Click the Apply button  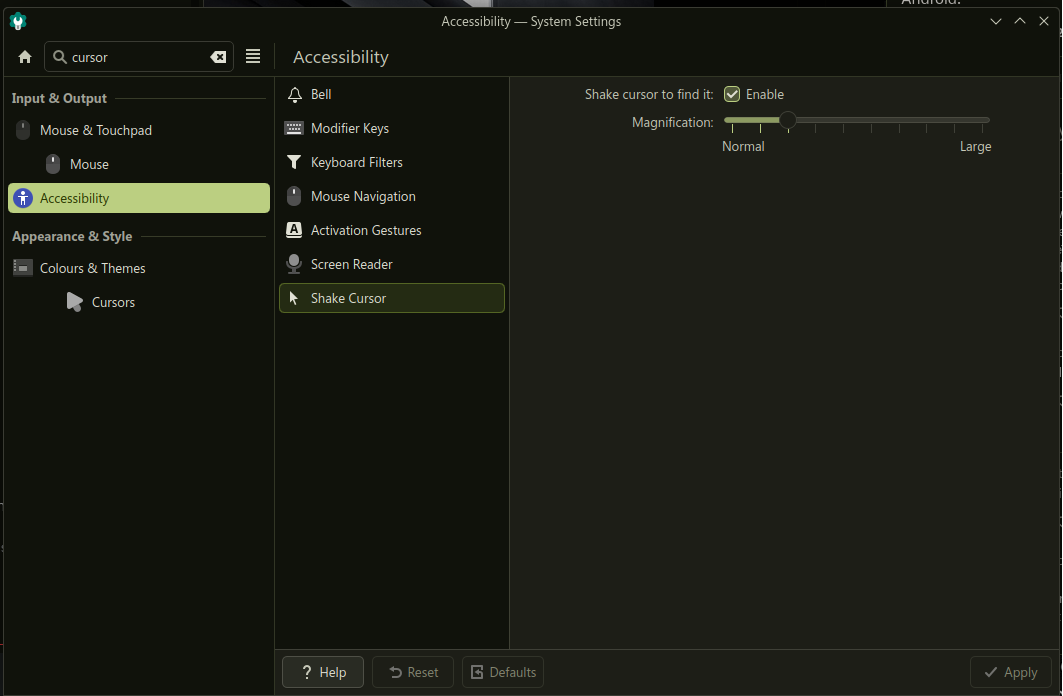click(1010, 672)
